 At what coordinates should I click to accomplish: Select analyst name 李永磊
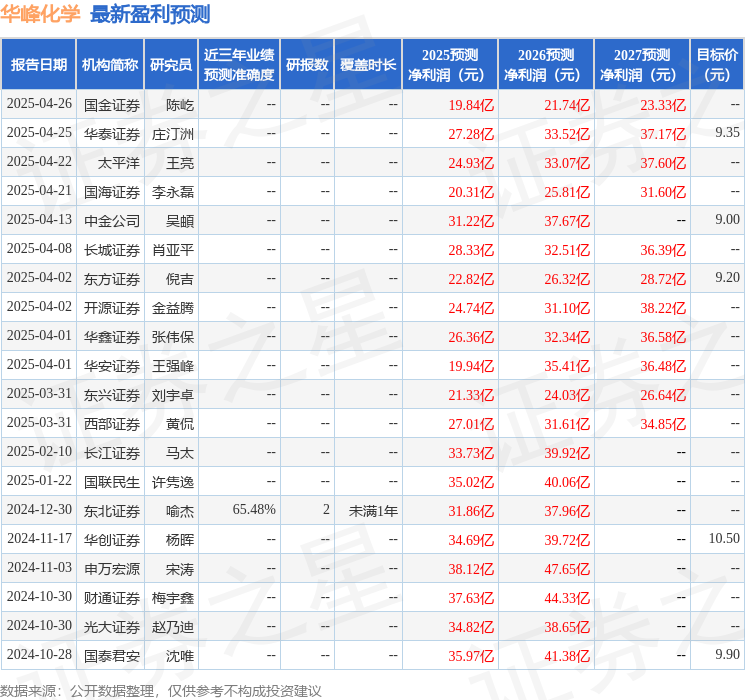click(173, 192)
